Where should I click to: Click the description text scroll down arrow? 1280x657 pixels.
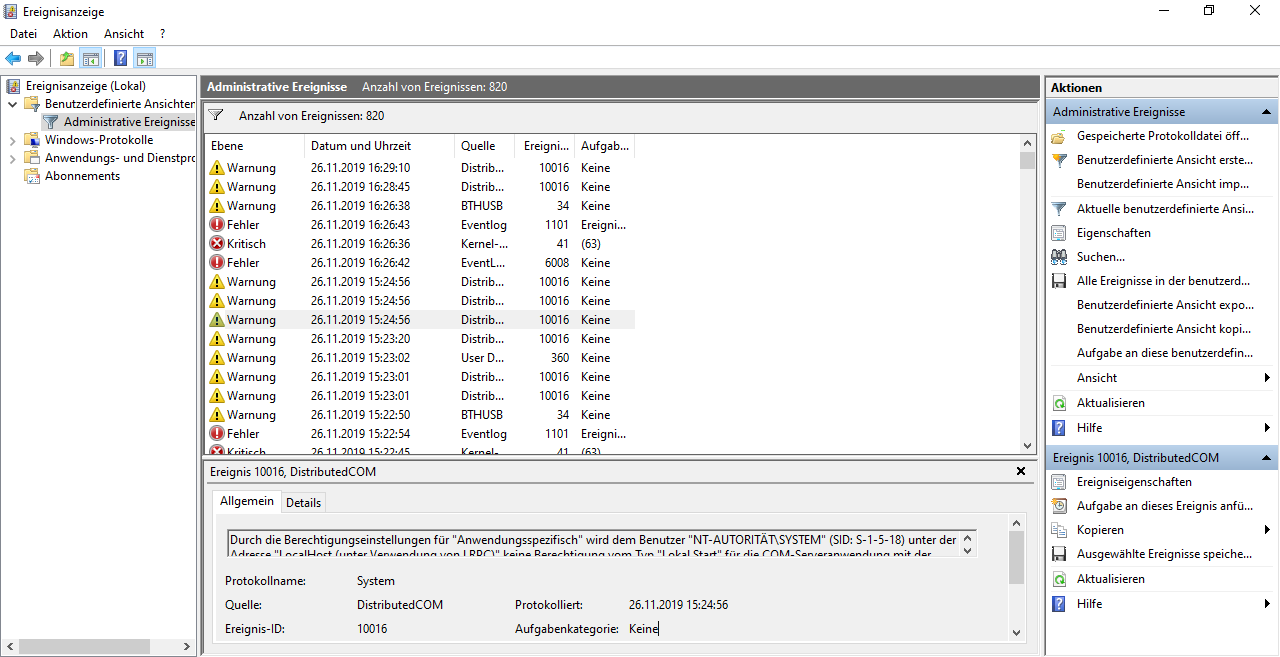pyautogui.click(x=967, y=550)
